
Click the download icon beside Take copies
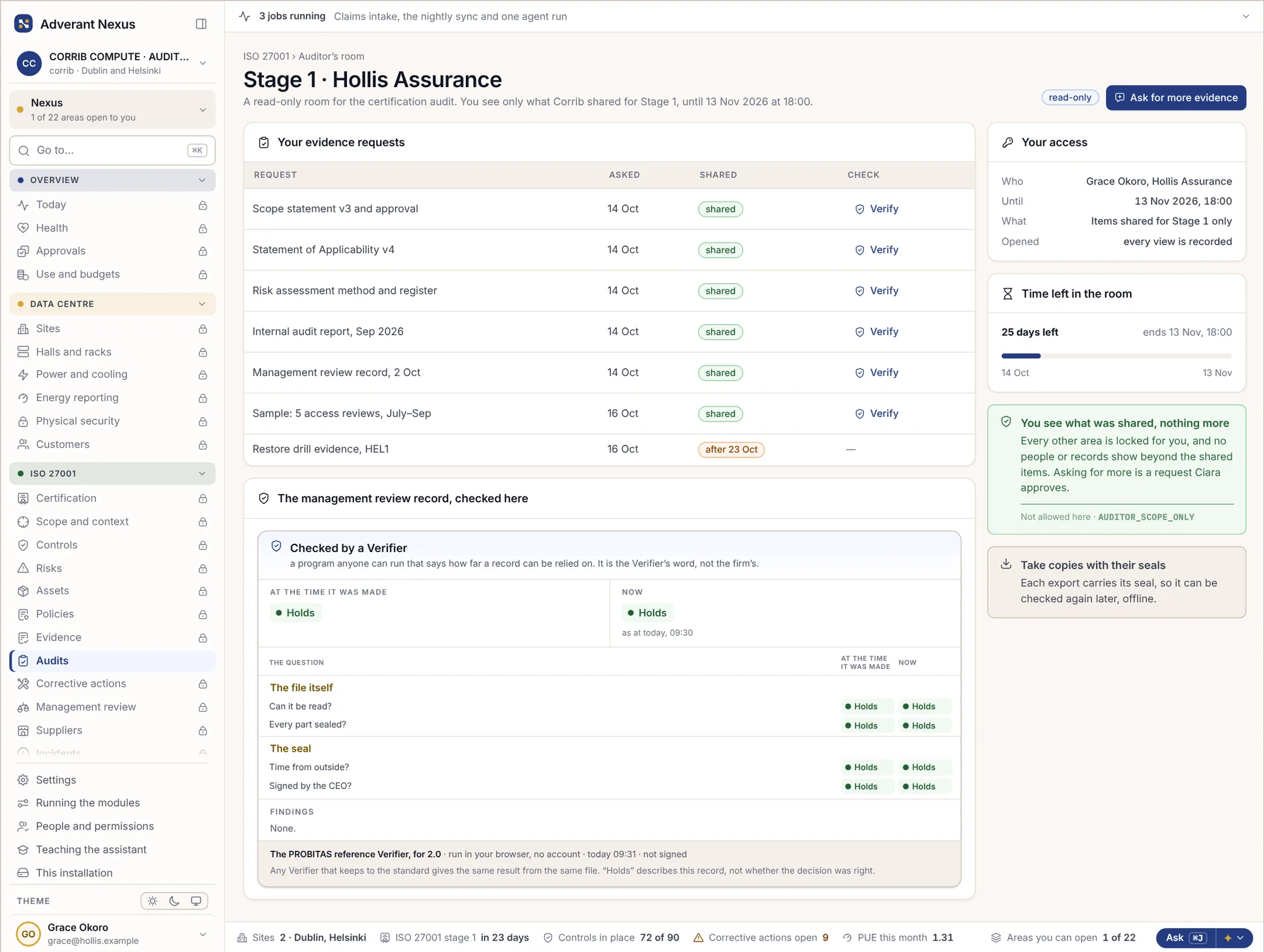pyautogui.click(x=1006, y=564)
